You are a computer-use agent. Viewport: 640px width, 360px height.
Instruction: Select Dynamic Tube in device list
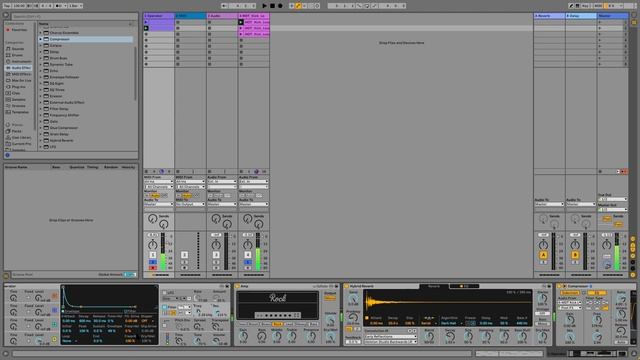coord(61,64)
